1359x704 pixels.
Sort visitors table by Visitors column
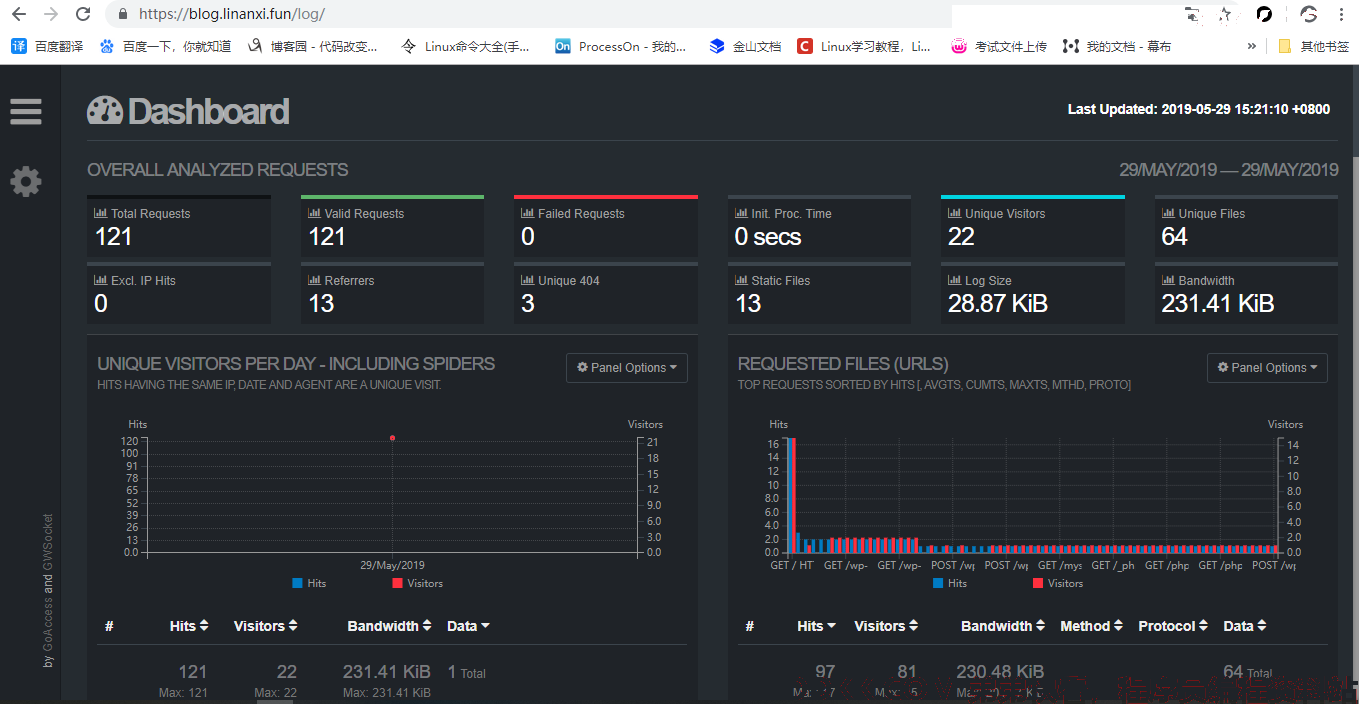point(266,626)
